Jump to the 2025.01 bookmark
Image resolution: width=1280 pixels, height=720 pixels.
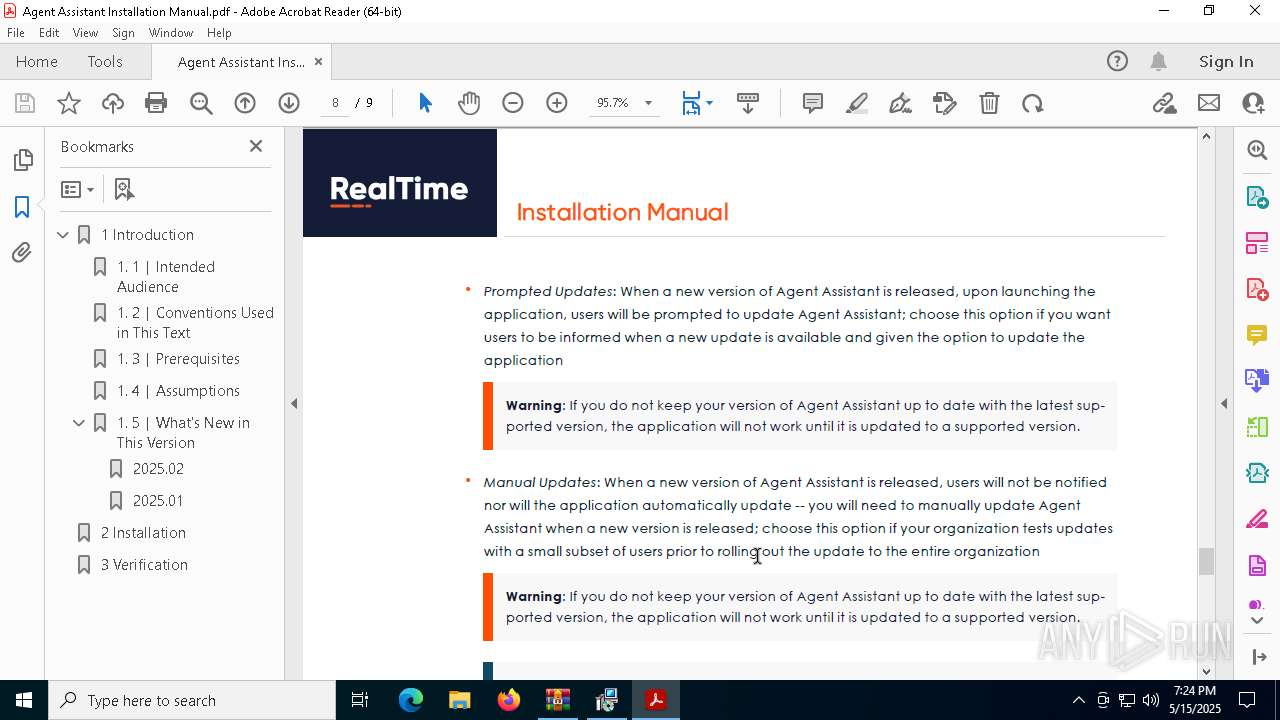(x=158, y=501)
